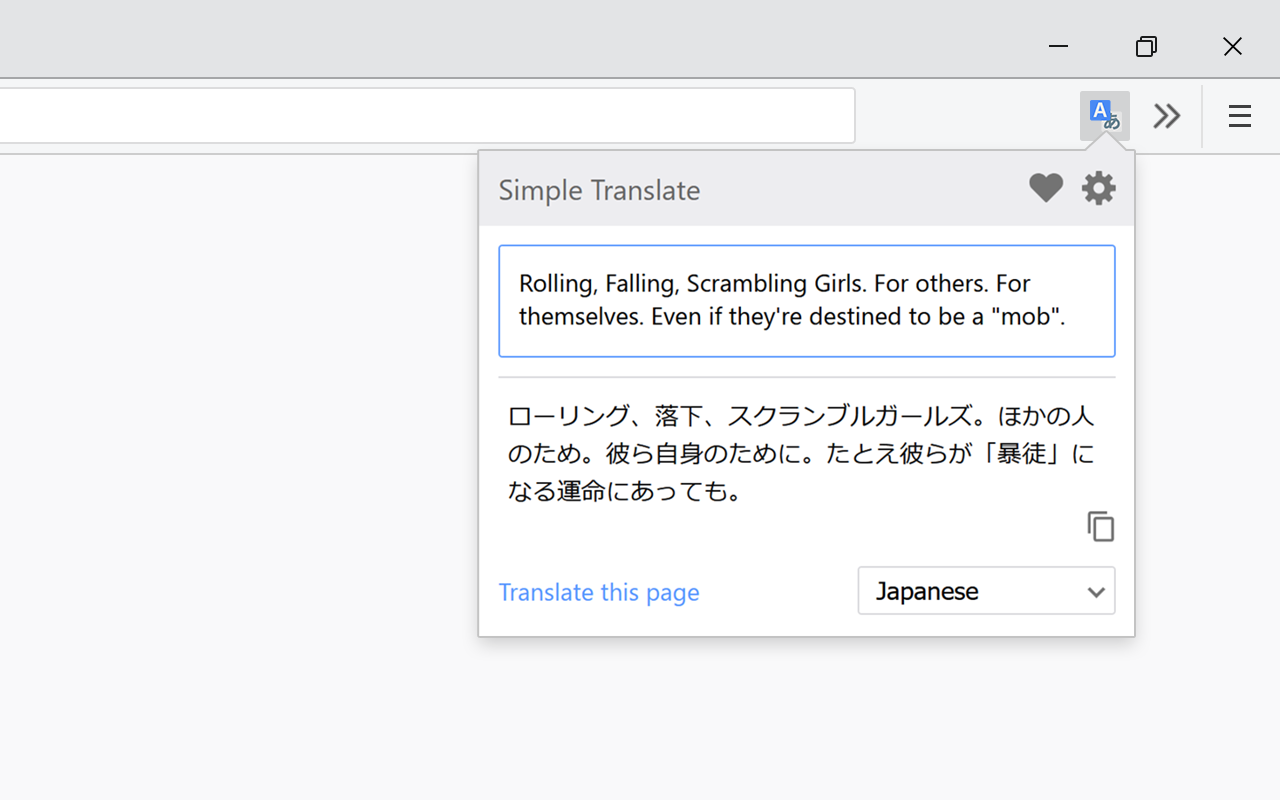Click the browser address bar
Image resolution: width=1280 pixels, height=800 pixels.
pyautogui.click(x=428, y=115)
